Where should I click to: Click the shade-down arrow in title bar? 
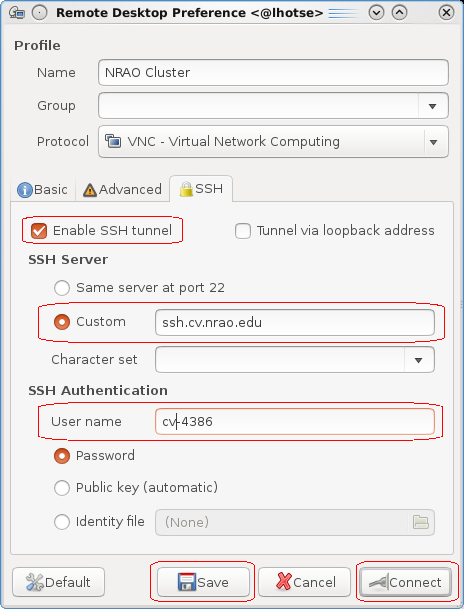[x=376, y=13]
